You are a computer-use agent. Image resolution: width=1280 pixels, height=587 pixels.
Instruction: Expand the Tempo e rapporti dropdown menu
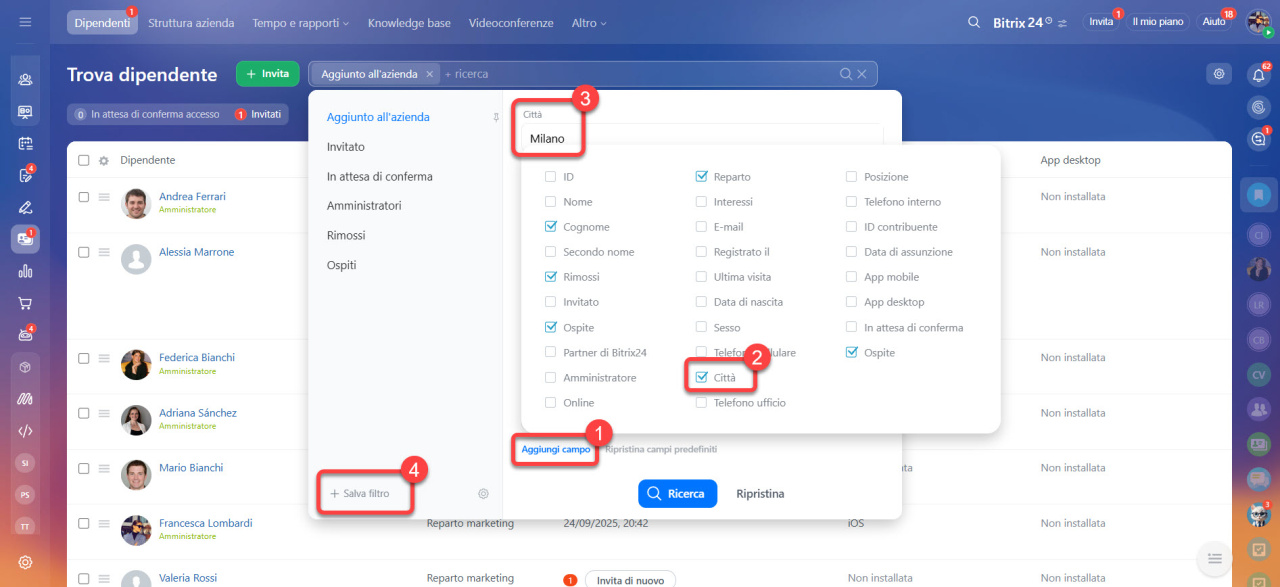300,23
